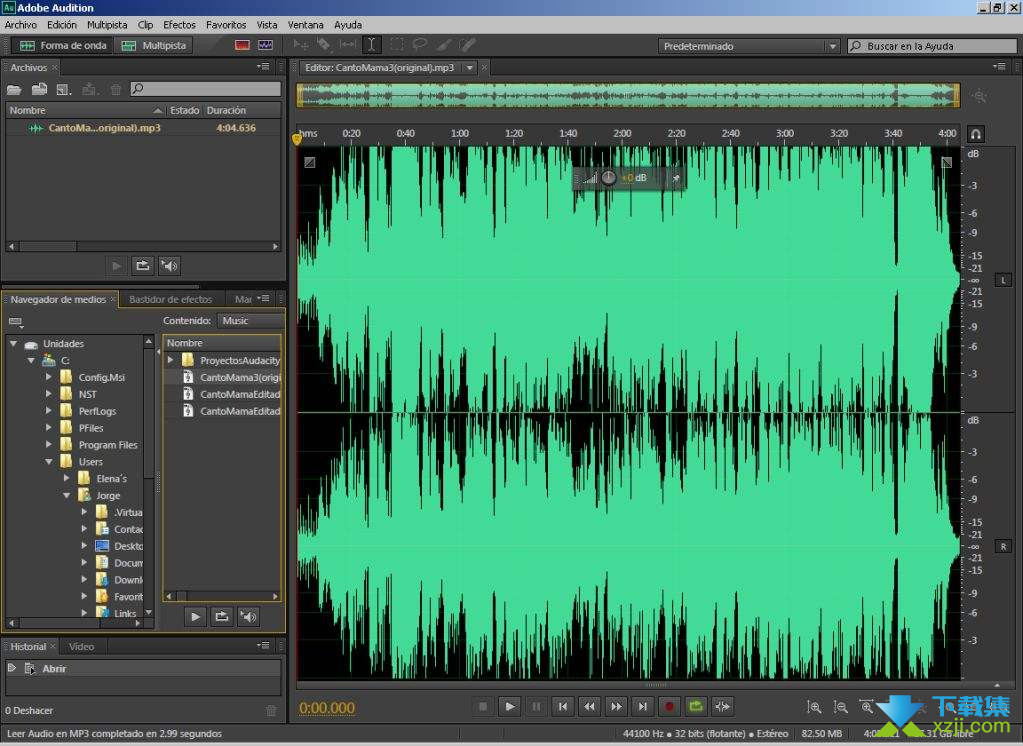
Task: Toggle auto-play in Archivos panel
Action: click(170, 266)
